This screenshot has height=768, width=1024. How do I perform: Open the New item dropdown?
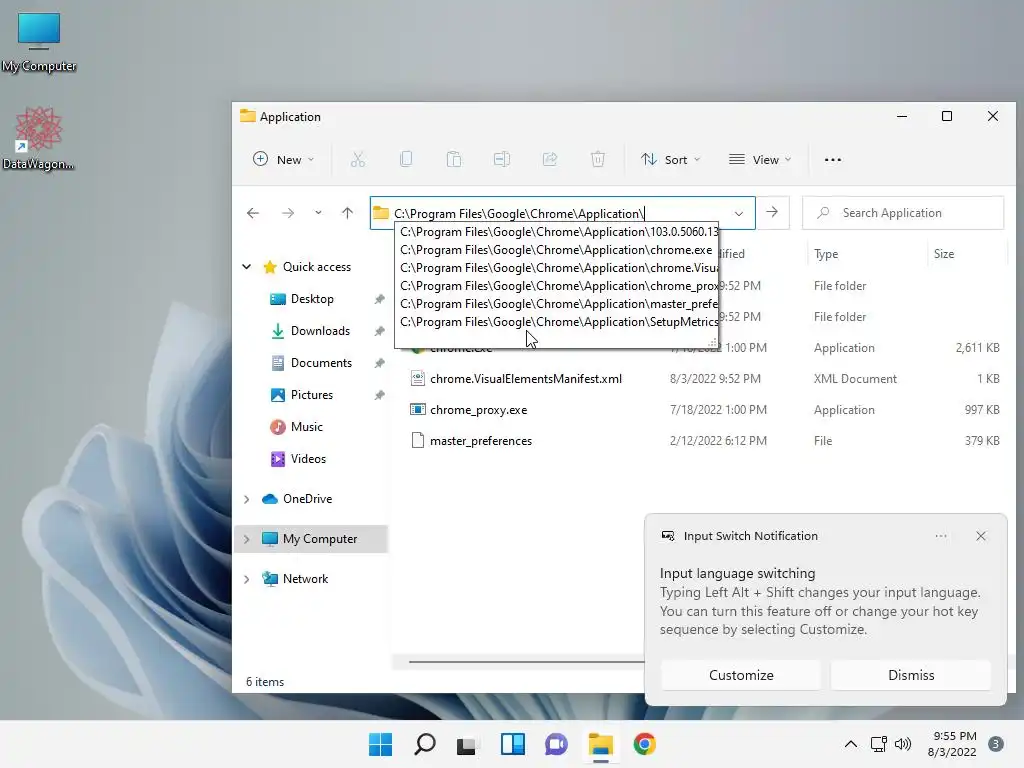coord(283,159)
